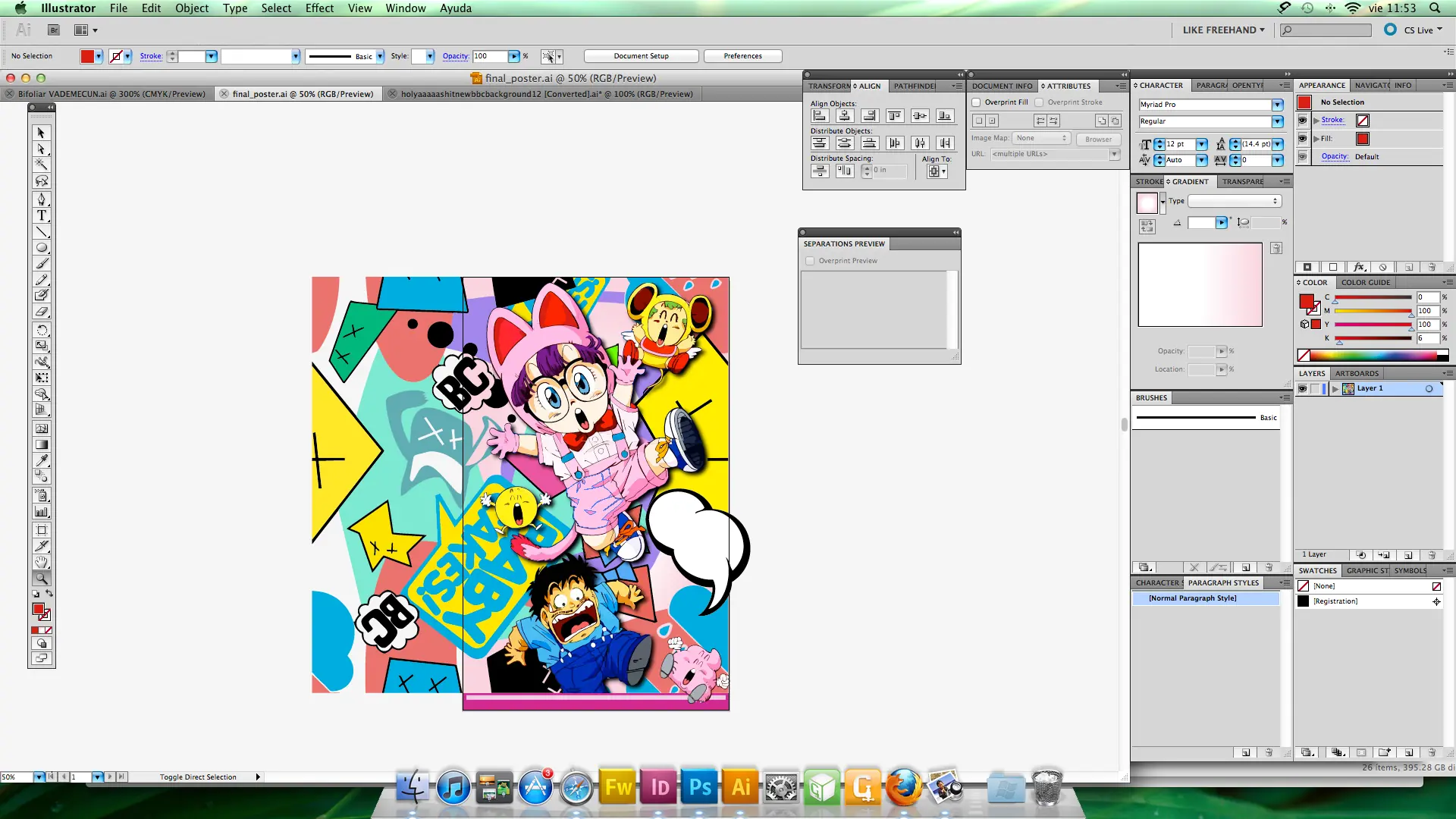Choose the Ellipse tool

pos(41,247)
